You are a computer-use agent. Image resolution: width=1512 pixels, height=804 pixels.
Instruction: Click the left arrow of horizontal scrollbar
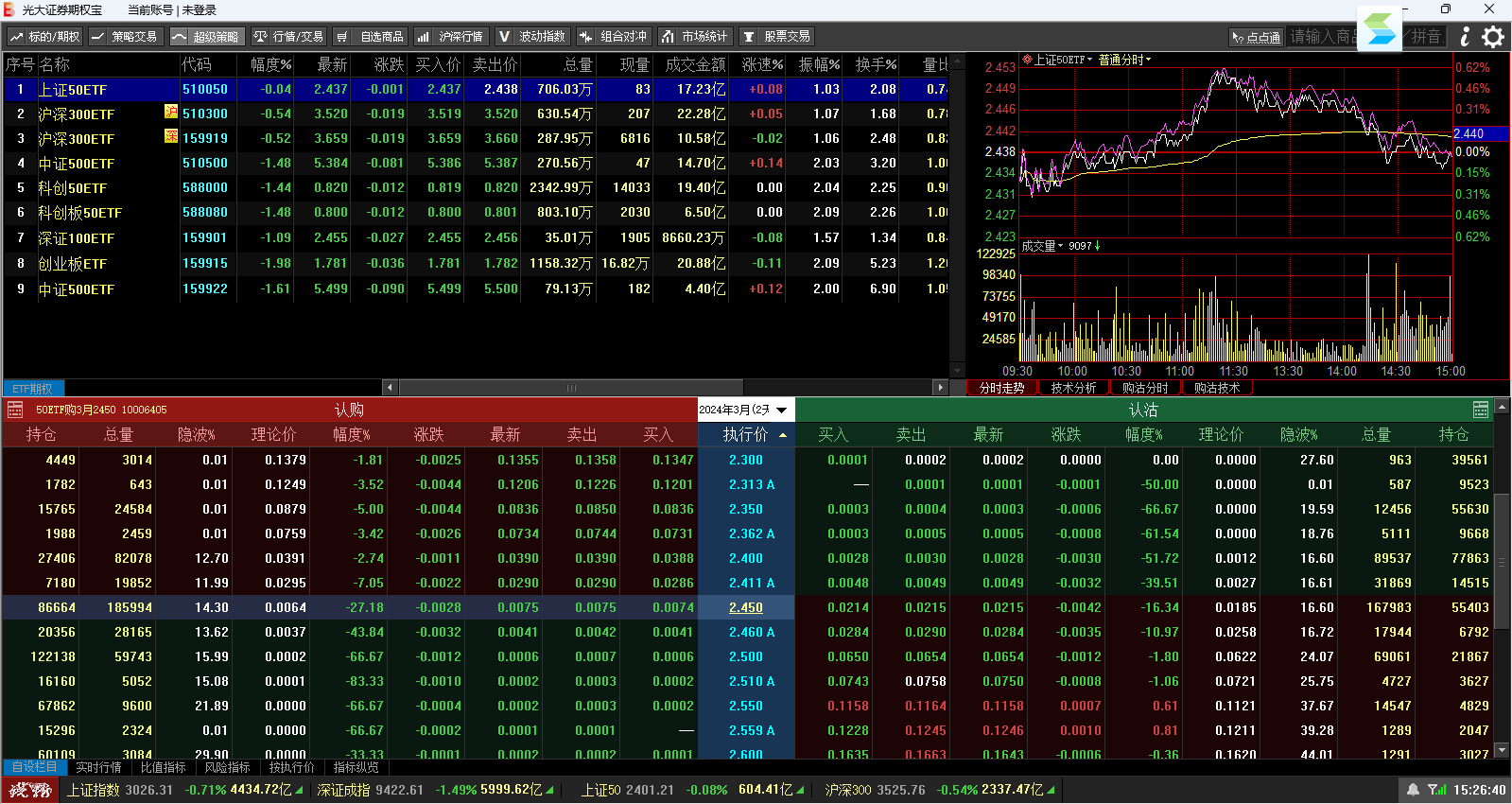[x=390, y=388]
